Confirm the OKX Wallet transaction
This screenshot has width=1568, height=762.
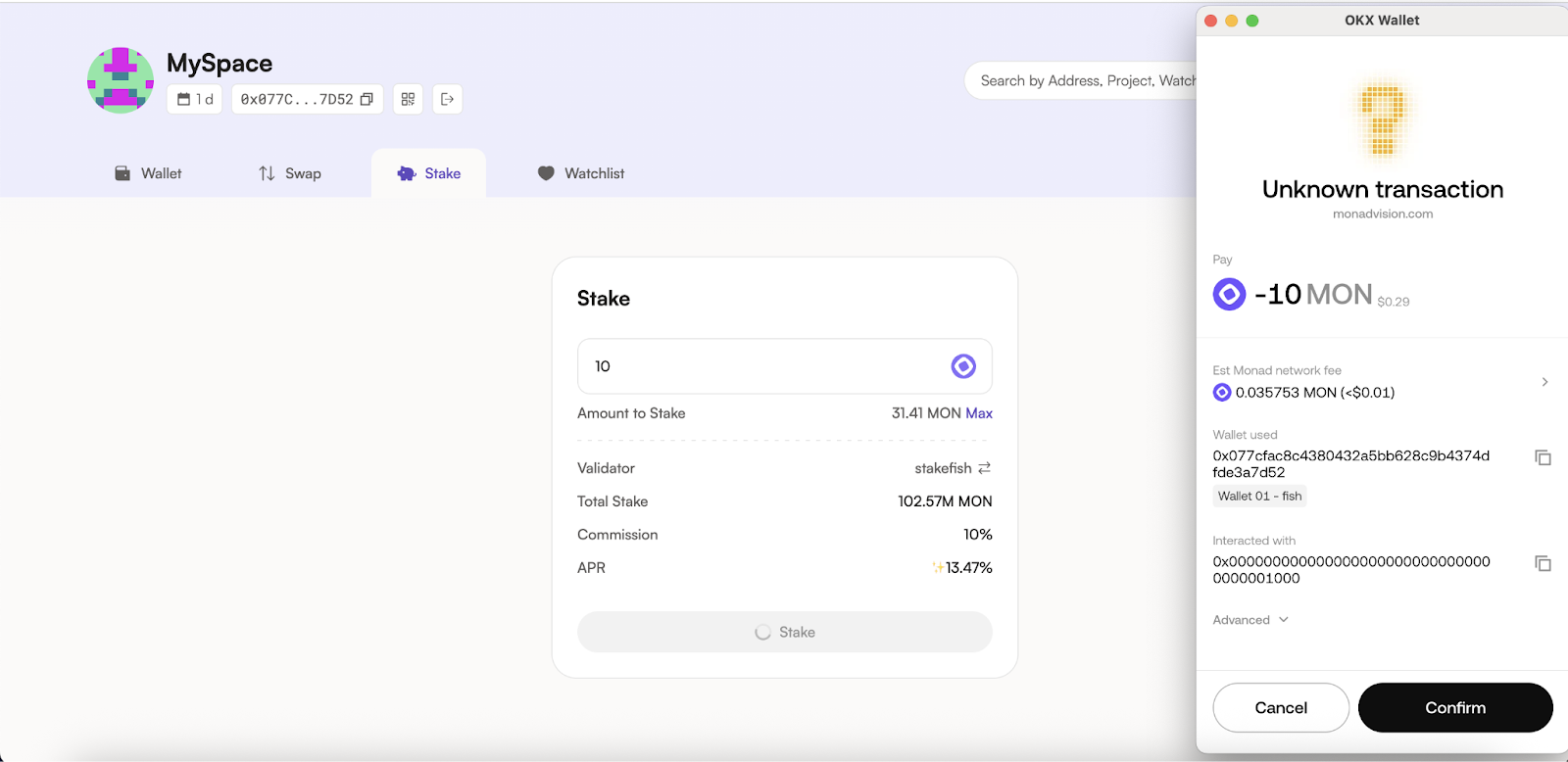[x=1455, y=707]
